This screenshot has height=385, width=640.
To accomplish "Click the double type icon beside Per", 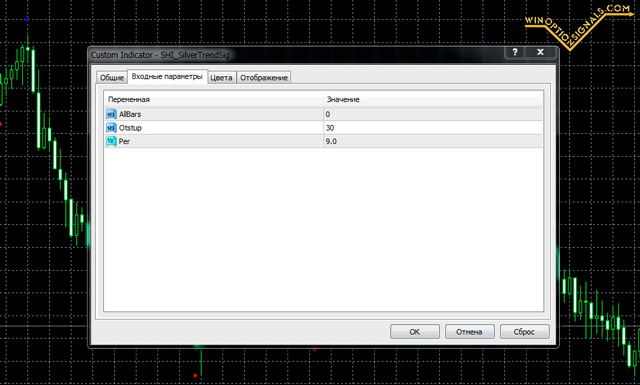I will [x=111, y=141].
